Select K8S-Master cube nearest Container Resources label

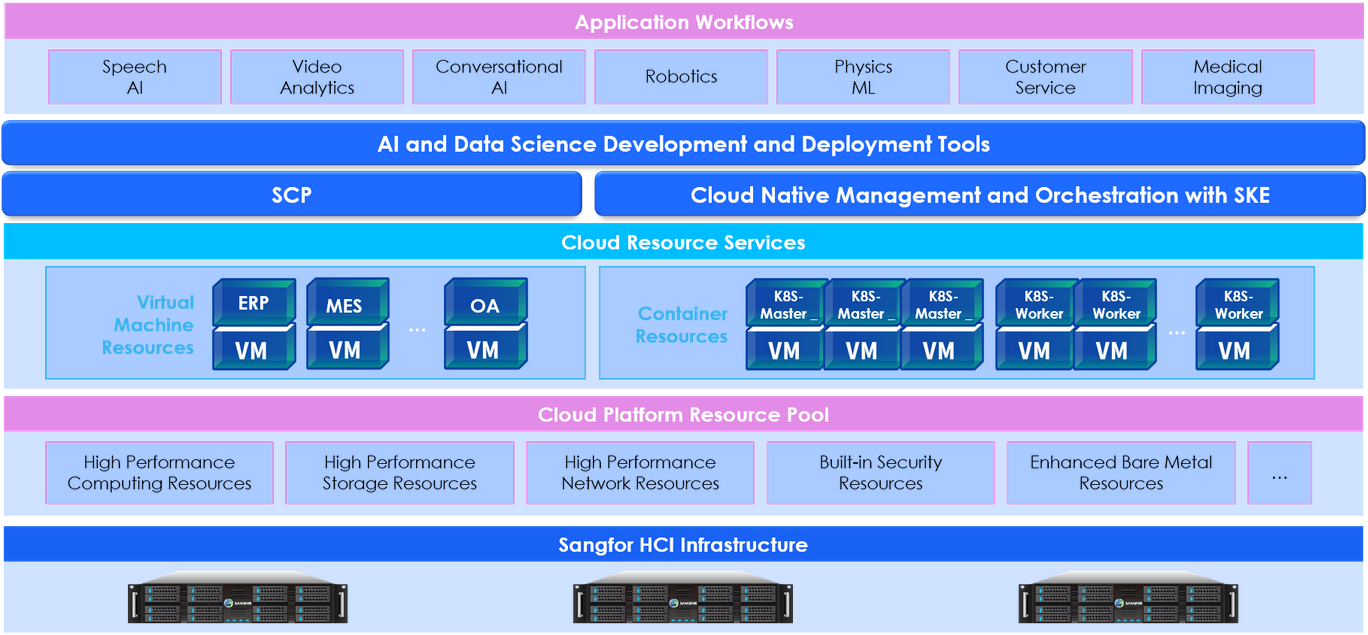coord(786,303)
